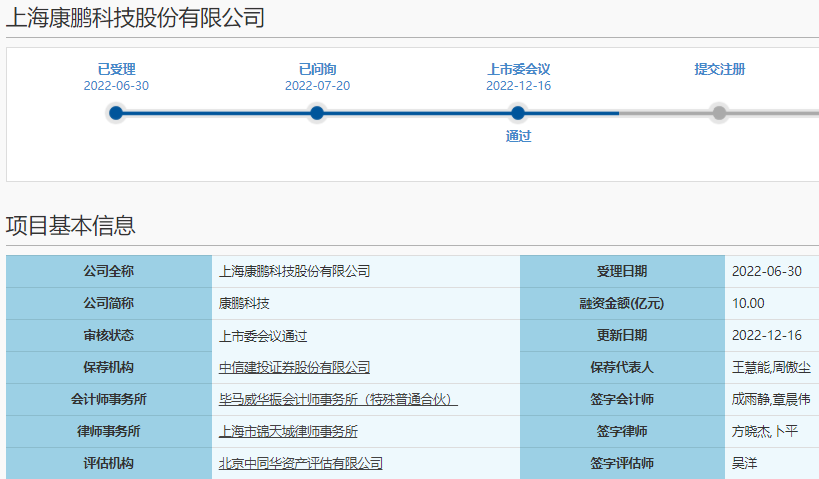Click the 通过 result under 上市委会议

pyautogui.click(x=518, y=136)
